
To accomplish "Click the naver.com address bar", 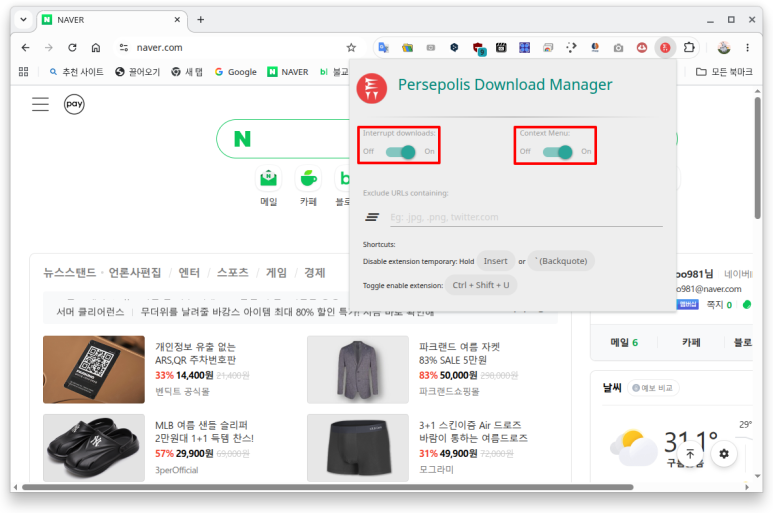I will (x=237, y=48).
